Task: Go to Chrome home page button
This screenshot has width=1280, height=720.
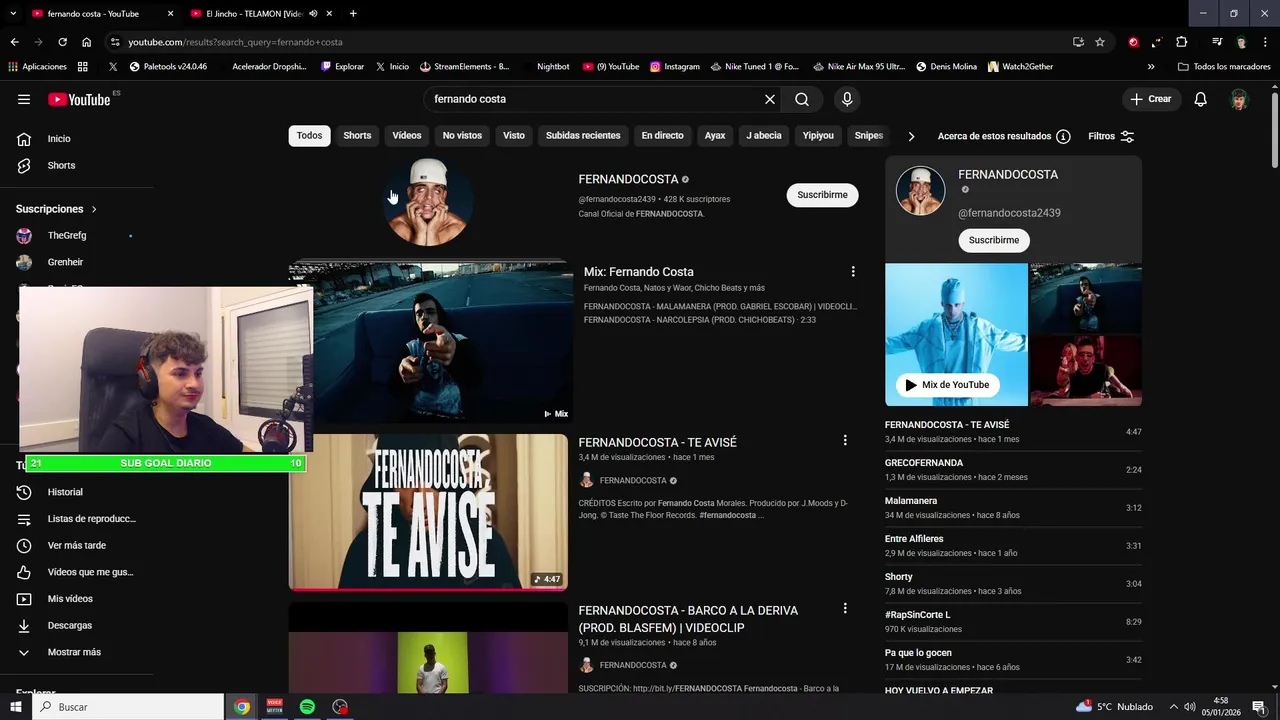Action: click(x=87, y=42)
